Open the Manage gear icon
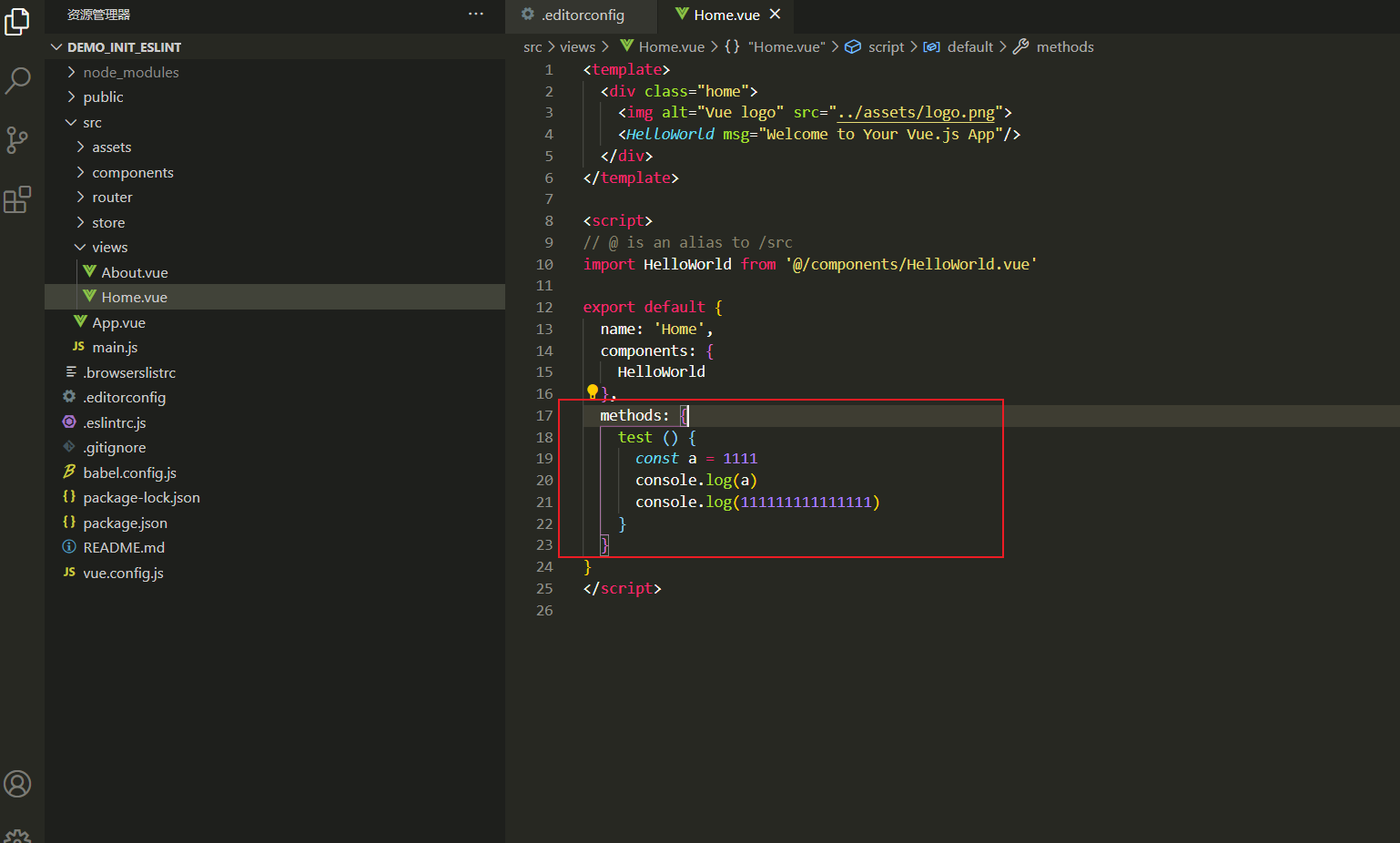This screenshot has height=843, width=1400. [17, 836]
